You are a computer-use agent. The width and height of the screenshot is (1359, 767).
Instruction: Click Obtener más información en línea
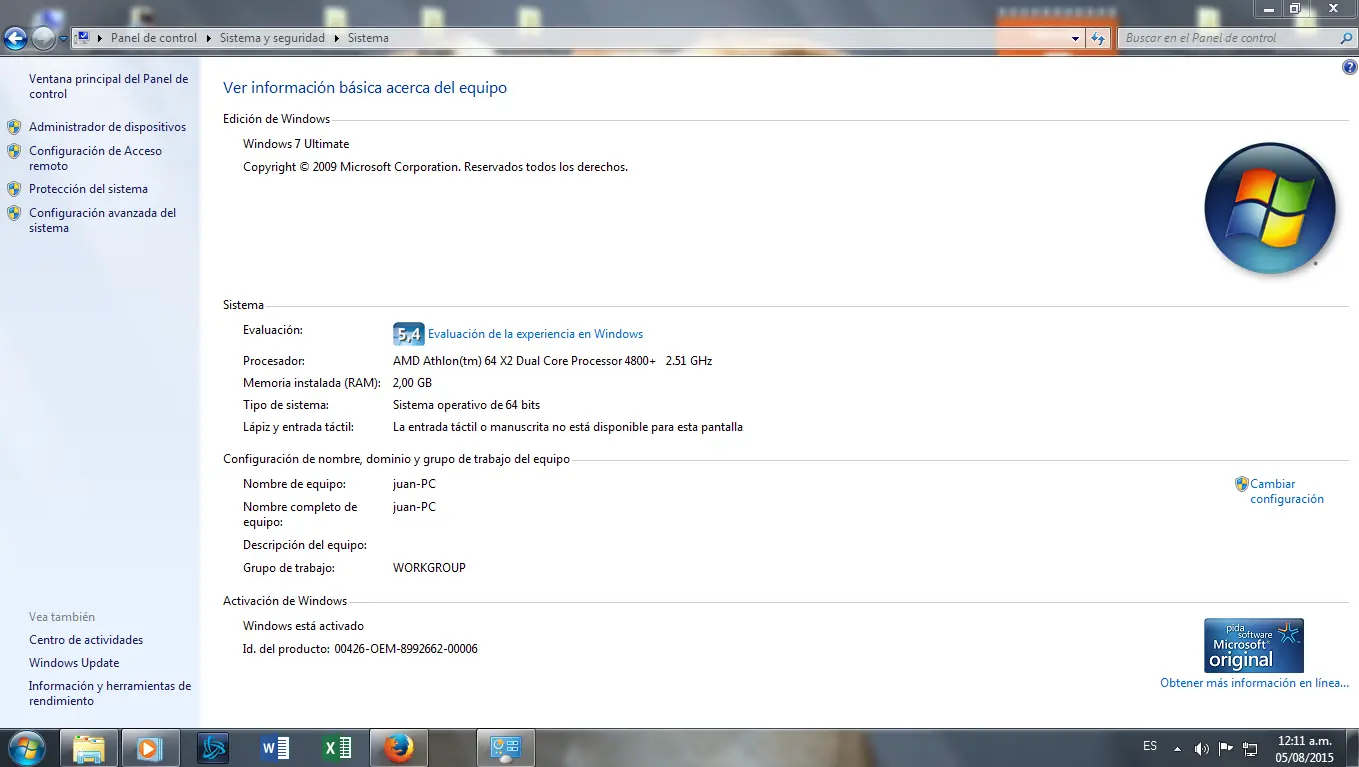[x=1254, y=683]
